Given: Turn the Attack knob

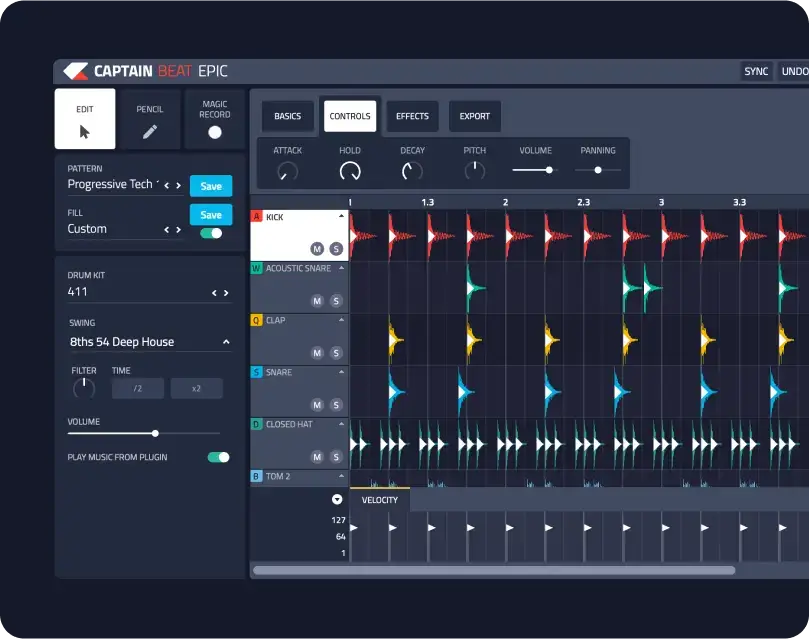Looking at the screenshot, I should tap(288, 171).
